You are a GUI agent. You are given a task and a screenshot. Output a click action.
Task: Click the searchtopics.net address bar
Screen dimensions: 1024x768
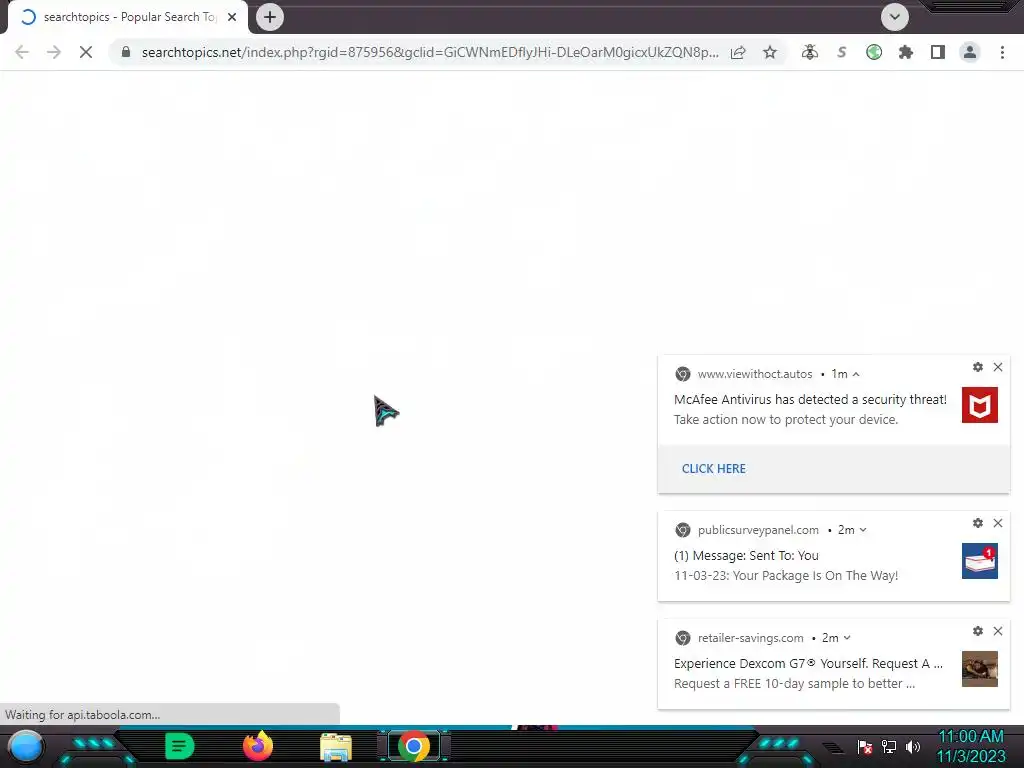click(x=430, y=52)
